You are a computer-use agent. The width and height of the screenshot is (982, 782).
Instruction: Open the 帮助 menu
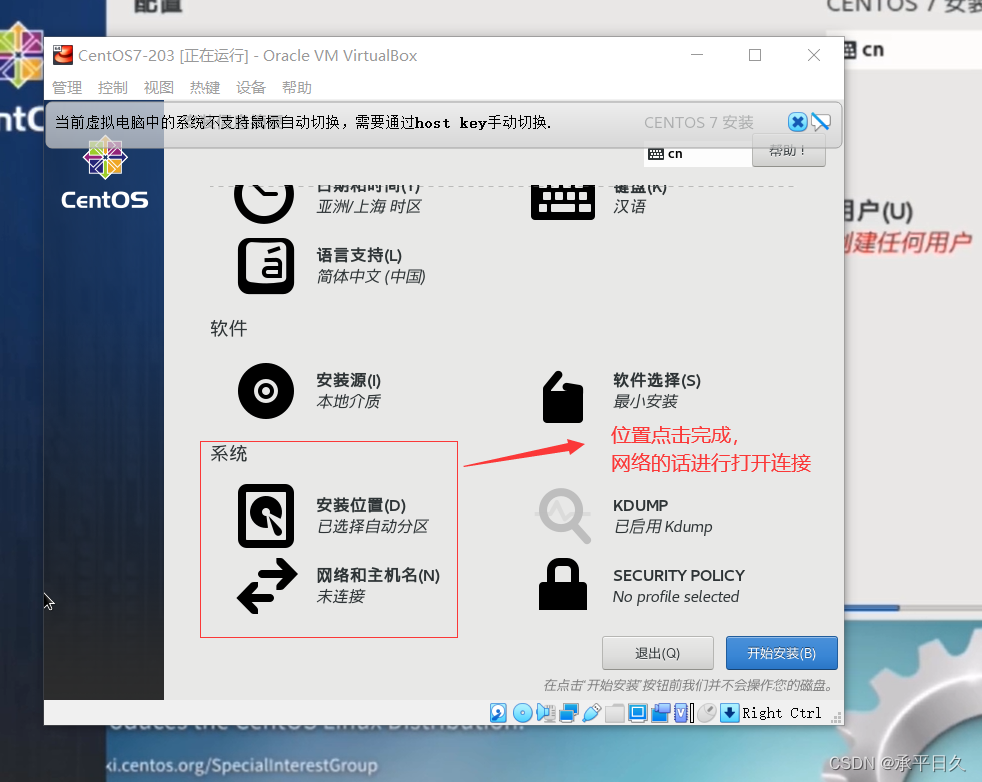[297, 88]
